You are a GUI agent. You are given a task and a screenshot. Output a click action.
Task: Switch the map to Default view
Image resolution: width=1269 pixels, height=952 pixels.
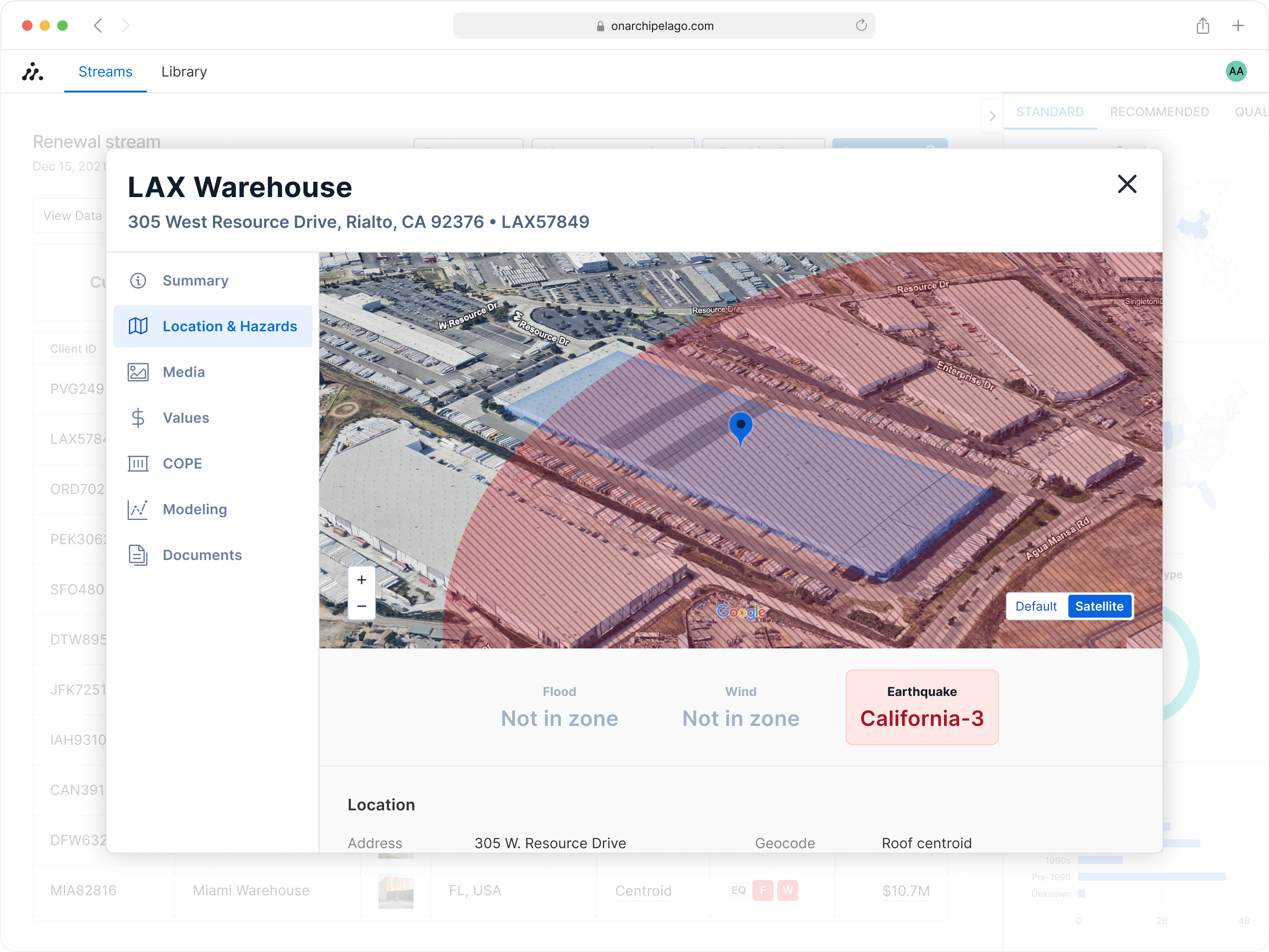point(1036,606)
